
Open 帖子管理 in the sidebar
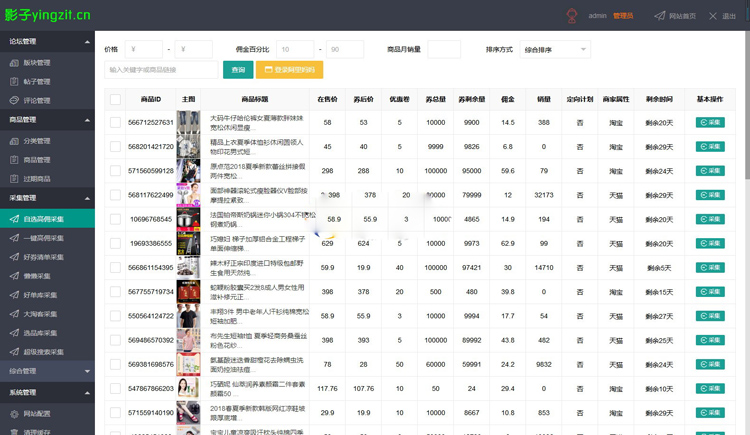[x=36, y=82]
